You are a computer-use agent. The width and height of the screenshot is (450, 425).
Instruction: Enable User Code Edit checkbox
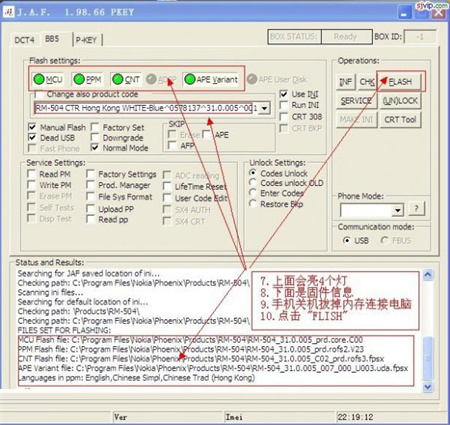click(167, 198)
